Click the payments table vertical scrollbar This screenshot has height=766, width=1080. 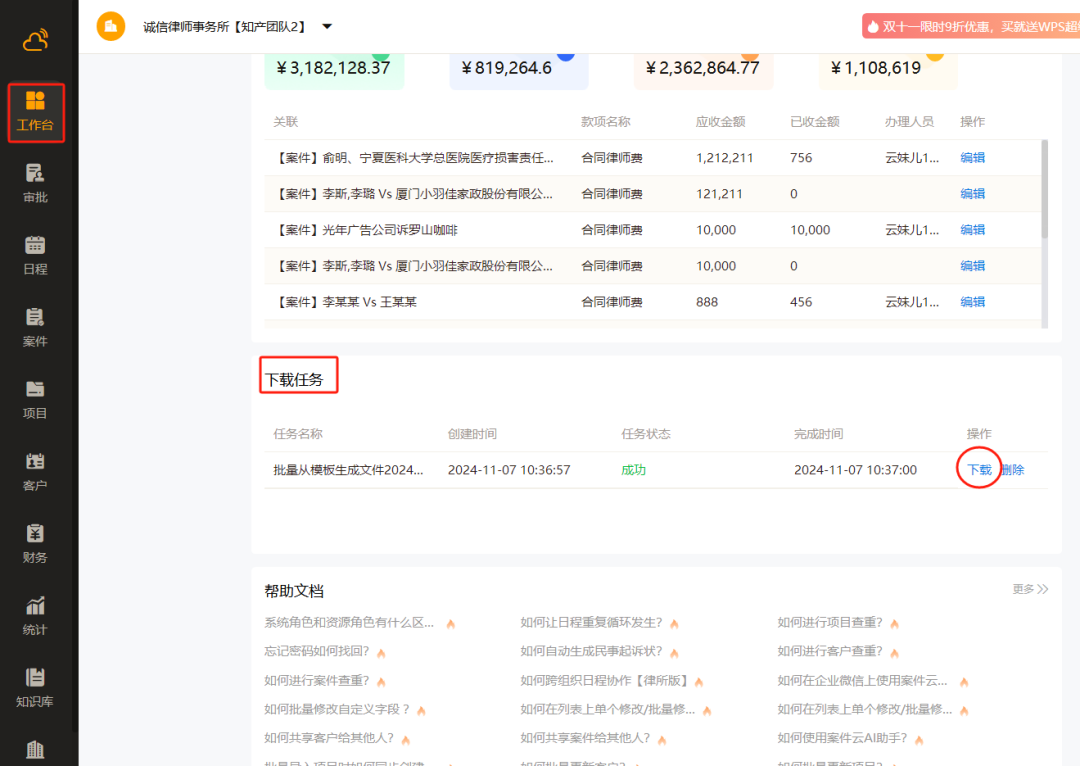point(1045,190)
